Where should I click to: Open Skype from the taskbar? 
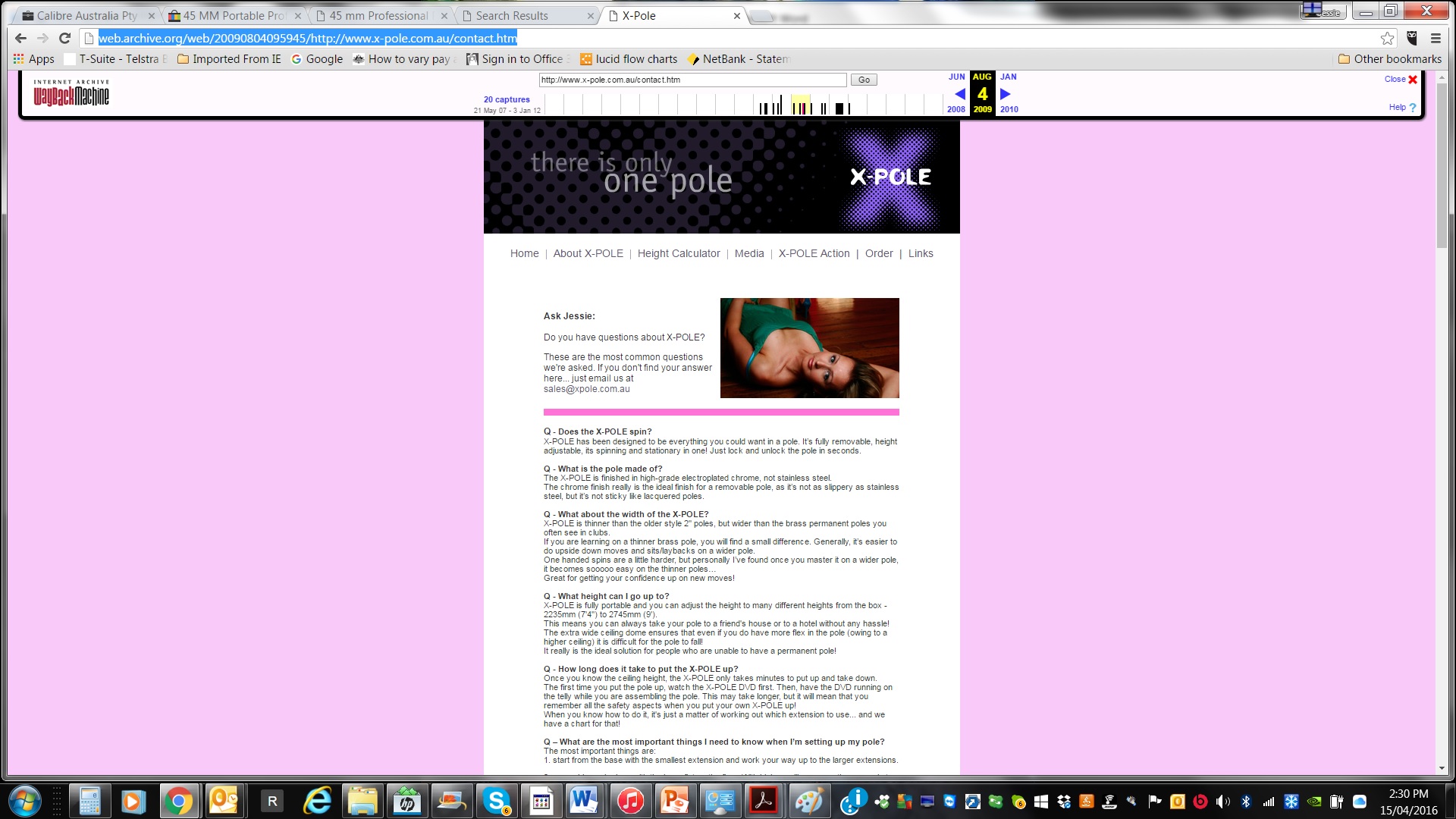point(496,801)
